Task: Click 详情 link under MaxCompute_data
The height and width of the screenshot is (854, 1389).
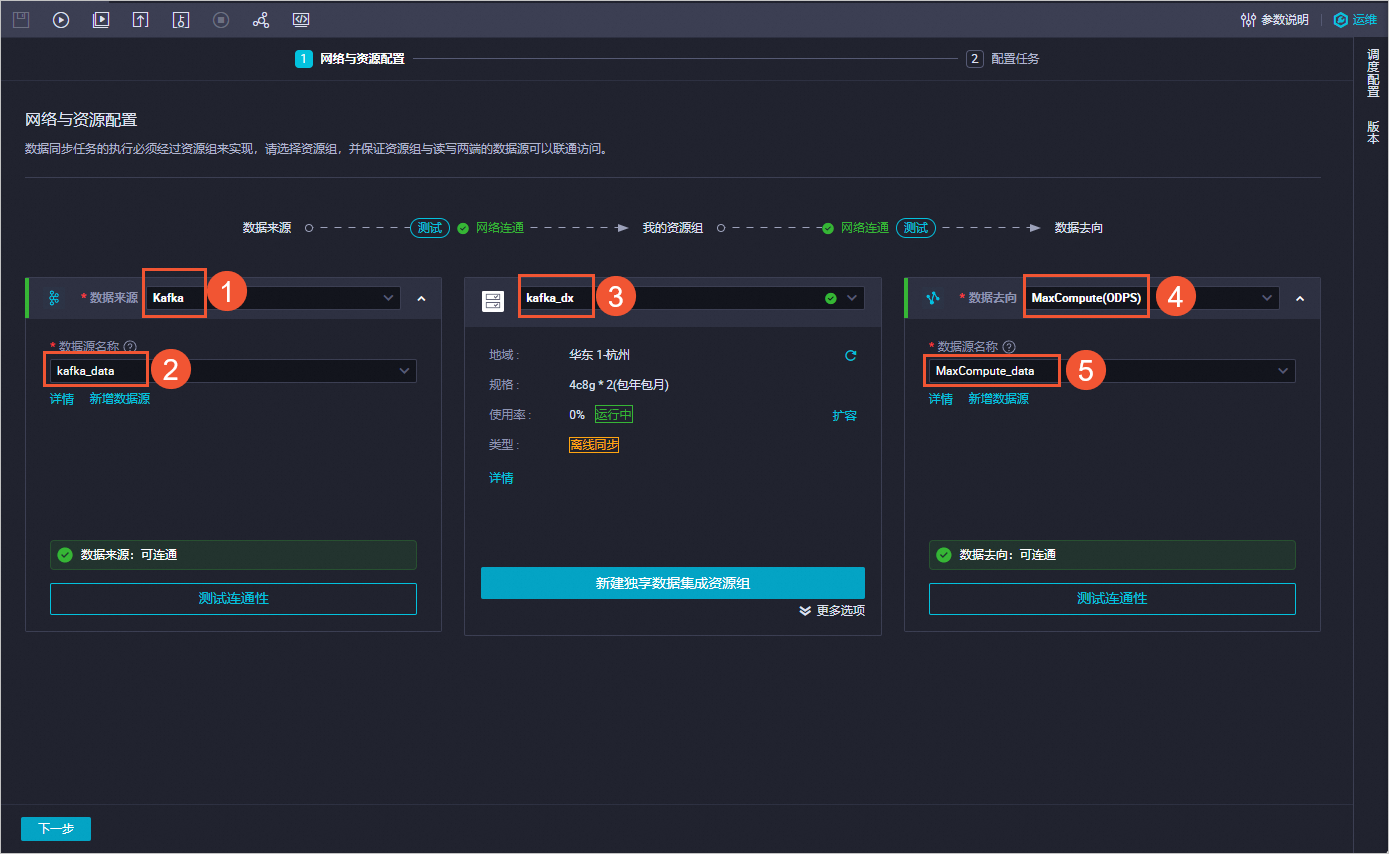Action: click(x=941, y=399)
